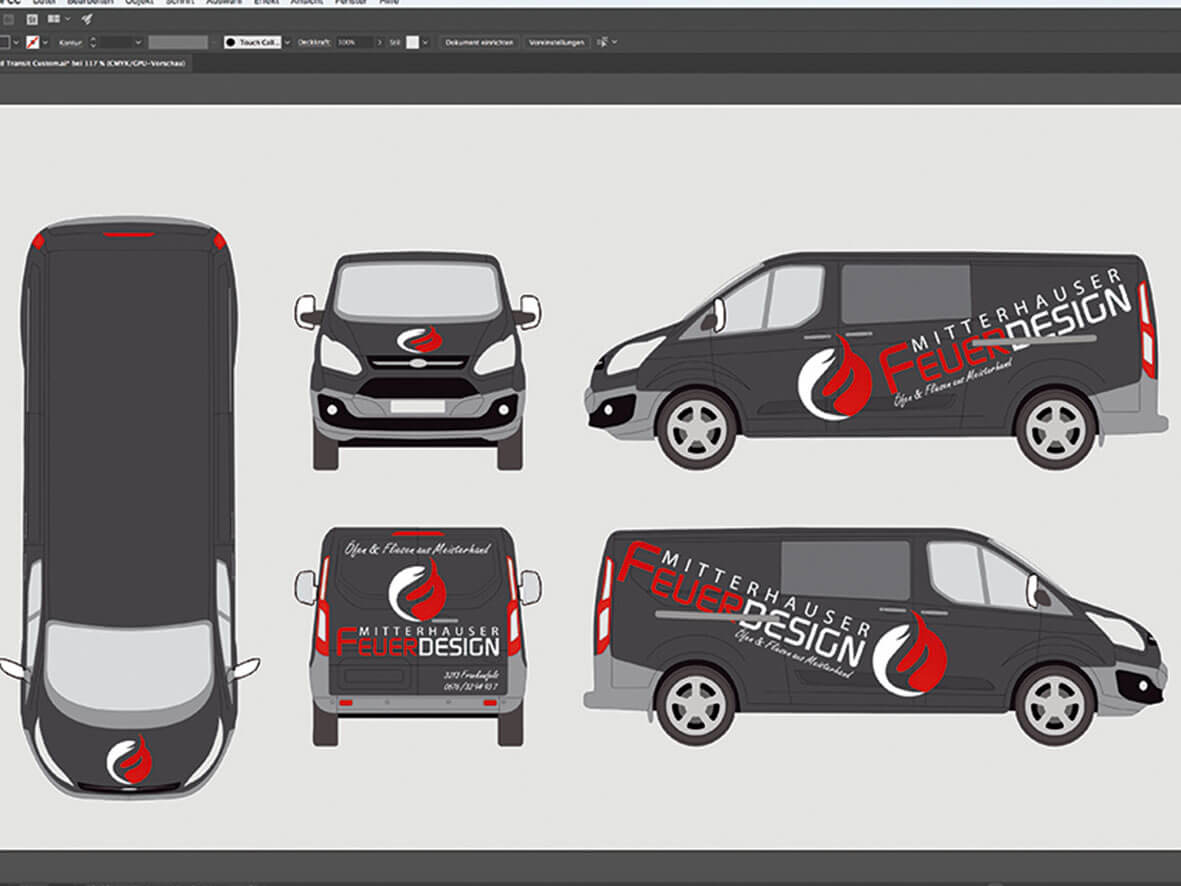Click the opacity 100% input field

coord(354,43)
